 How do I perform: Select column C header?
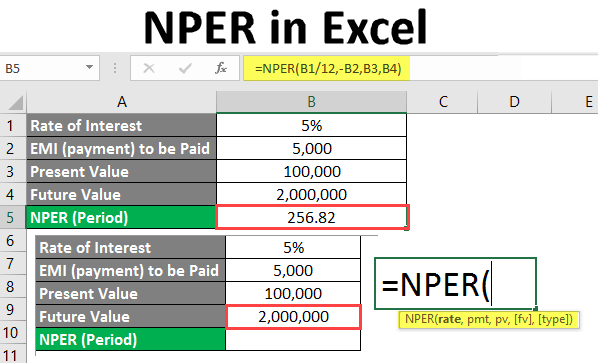pos(442,102)
